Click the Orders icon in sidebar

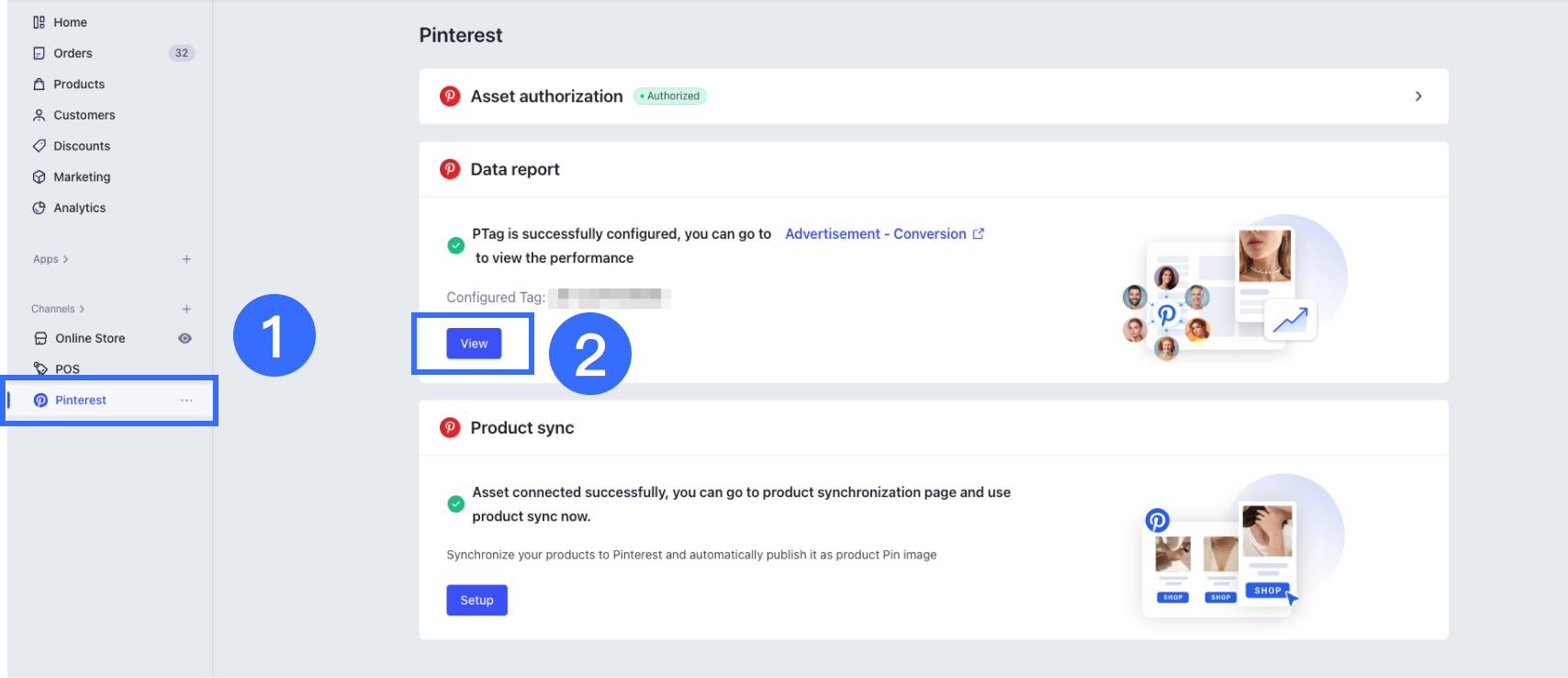tap(39, 53)
